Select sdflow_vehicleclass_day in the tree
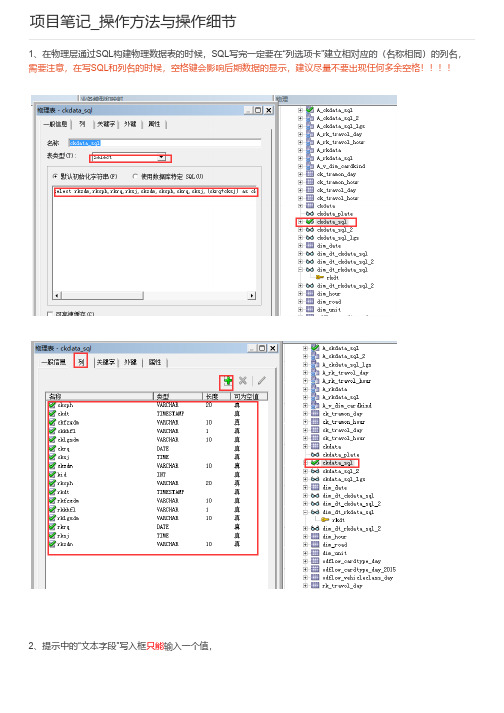This screenshot has height=713, width=504. point(358,577)
